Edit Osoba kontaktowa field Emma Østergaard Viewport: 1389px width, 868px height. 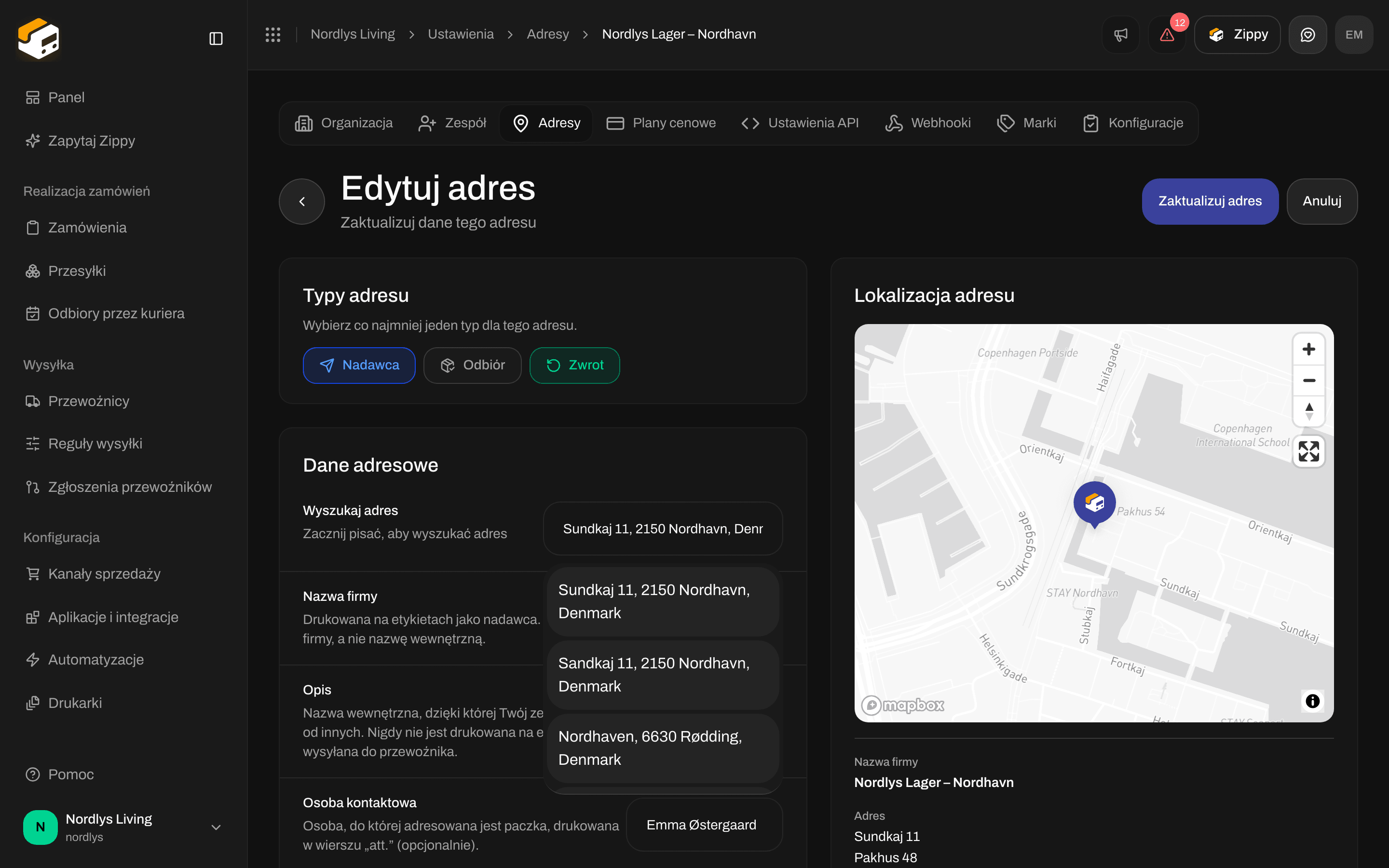[704, 825]
